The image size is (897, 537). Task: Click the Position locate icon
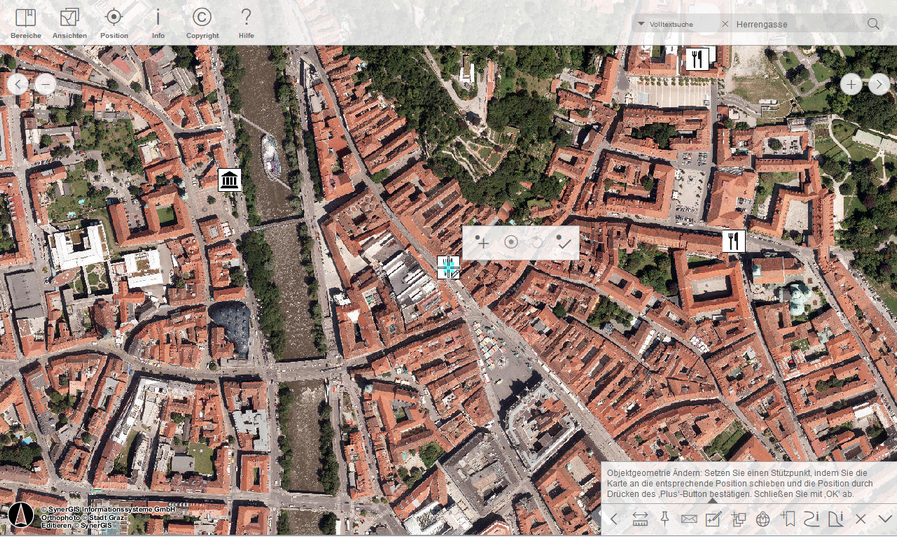click(x=114, y=22)
